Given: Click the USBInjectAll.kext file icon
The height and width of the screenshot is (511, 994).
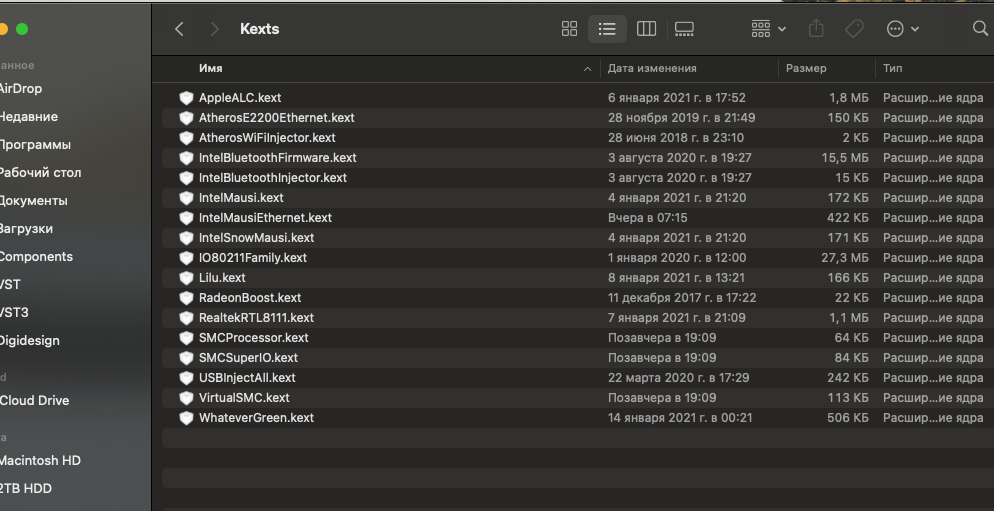Looking at the screenshot, I should [186, 378].
